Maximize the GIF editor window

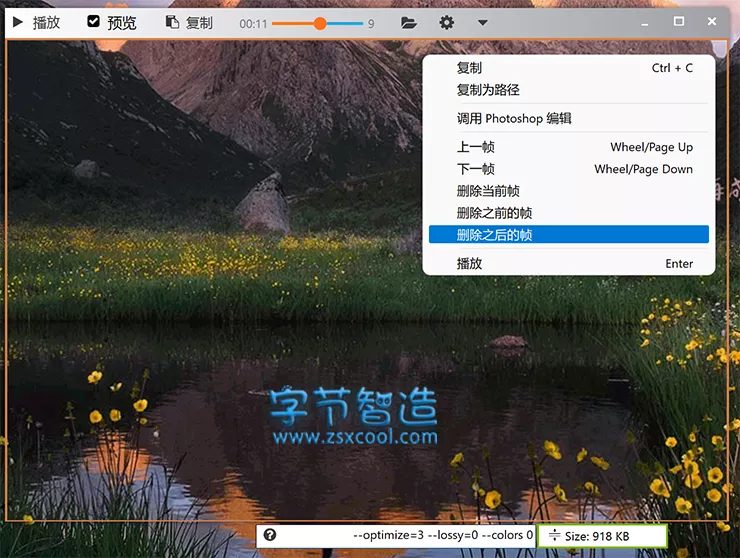[679, 21]
